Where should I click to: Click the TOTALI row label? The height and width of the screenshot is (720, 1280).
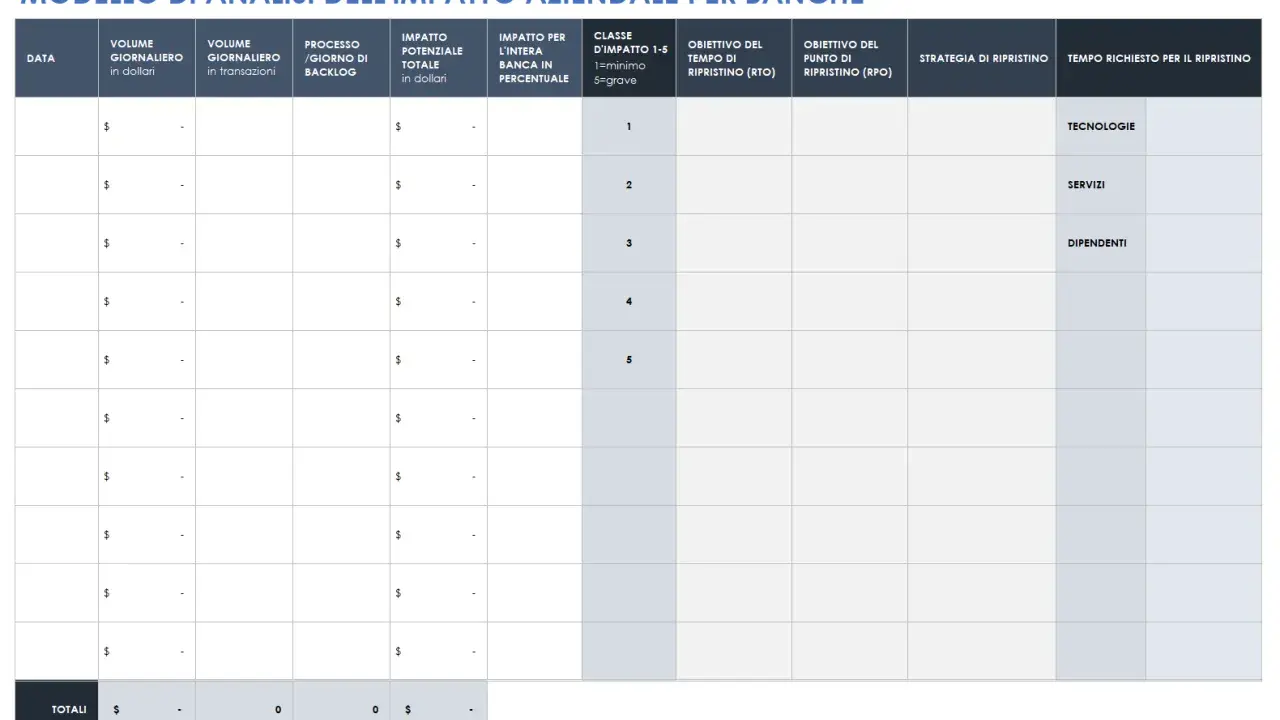(57, 702)
